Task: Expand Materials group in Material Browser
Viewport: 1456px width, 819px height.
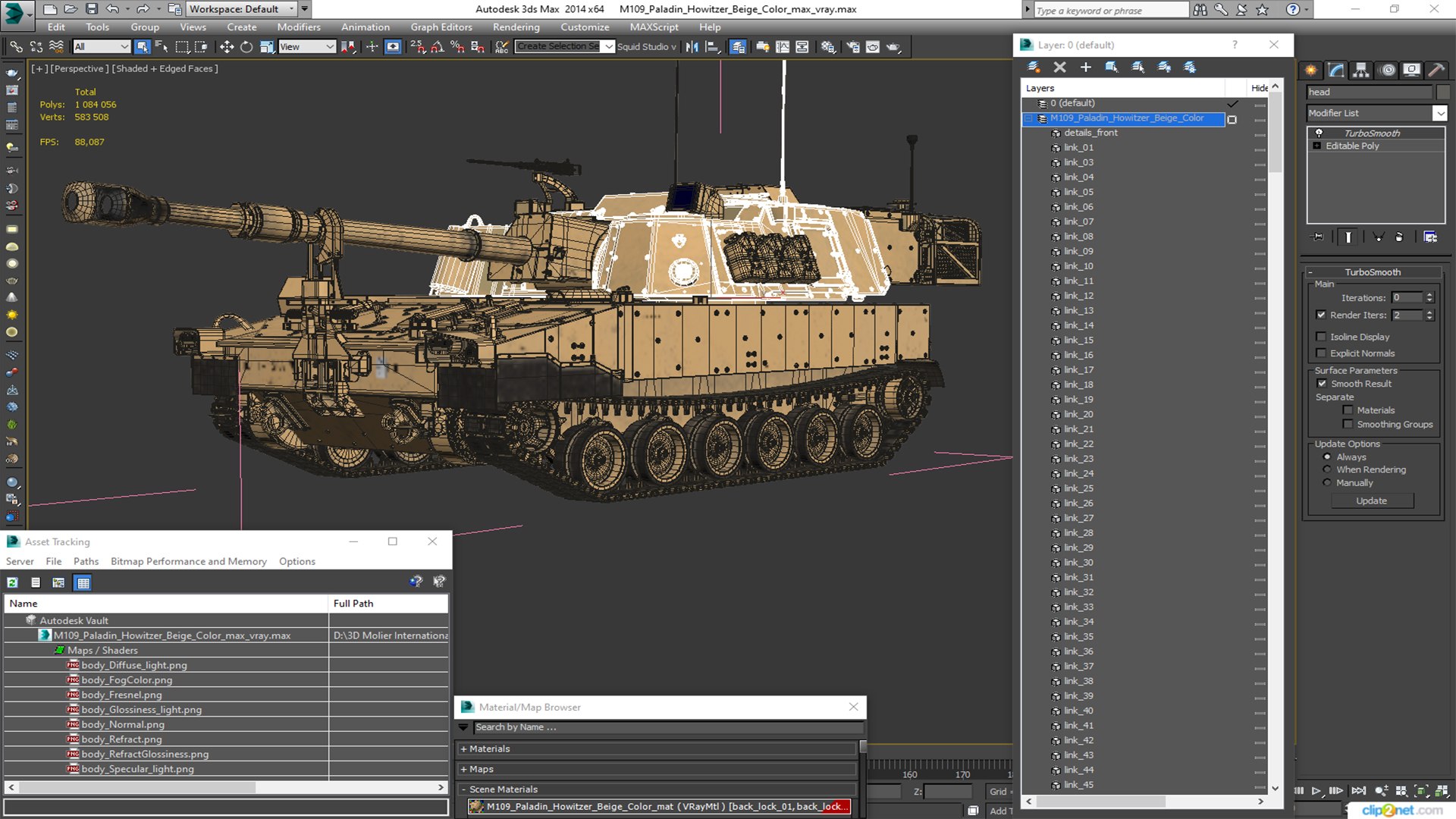Action: 463,749
